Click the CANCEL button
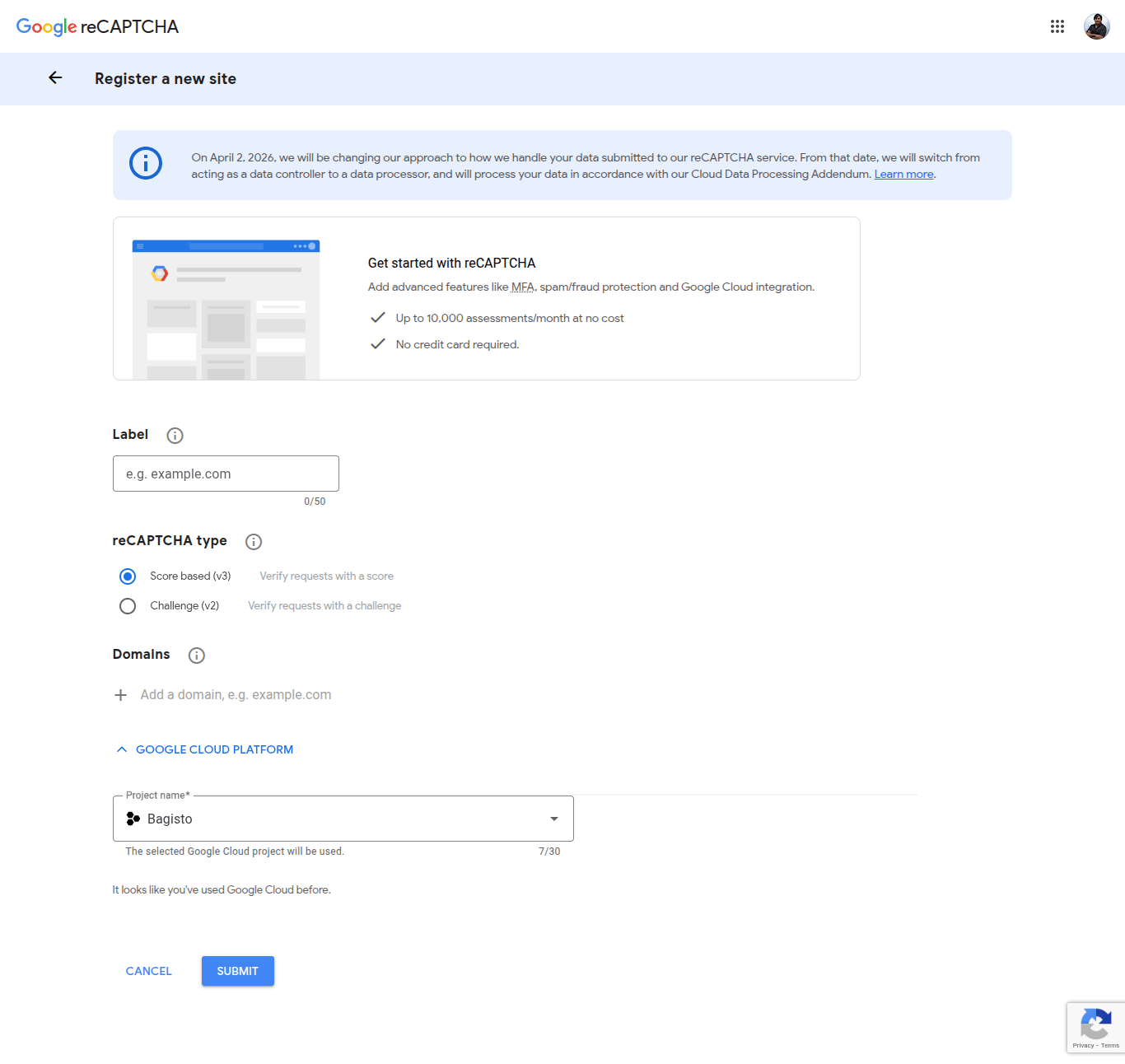Image resolution: width=1125 pixels, height=1064 pixels. 149,971
